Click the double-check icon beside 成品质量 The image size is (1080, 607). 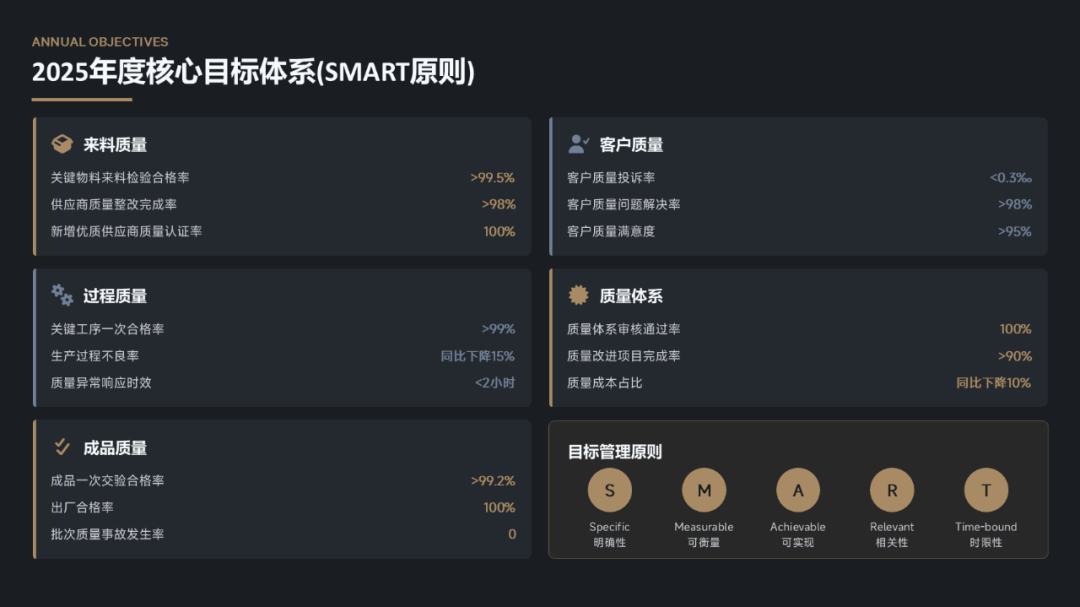click(62, 447)
